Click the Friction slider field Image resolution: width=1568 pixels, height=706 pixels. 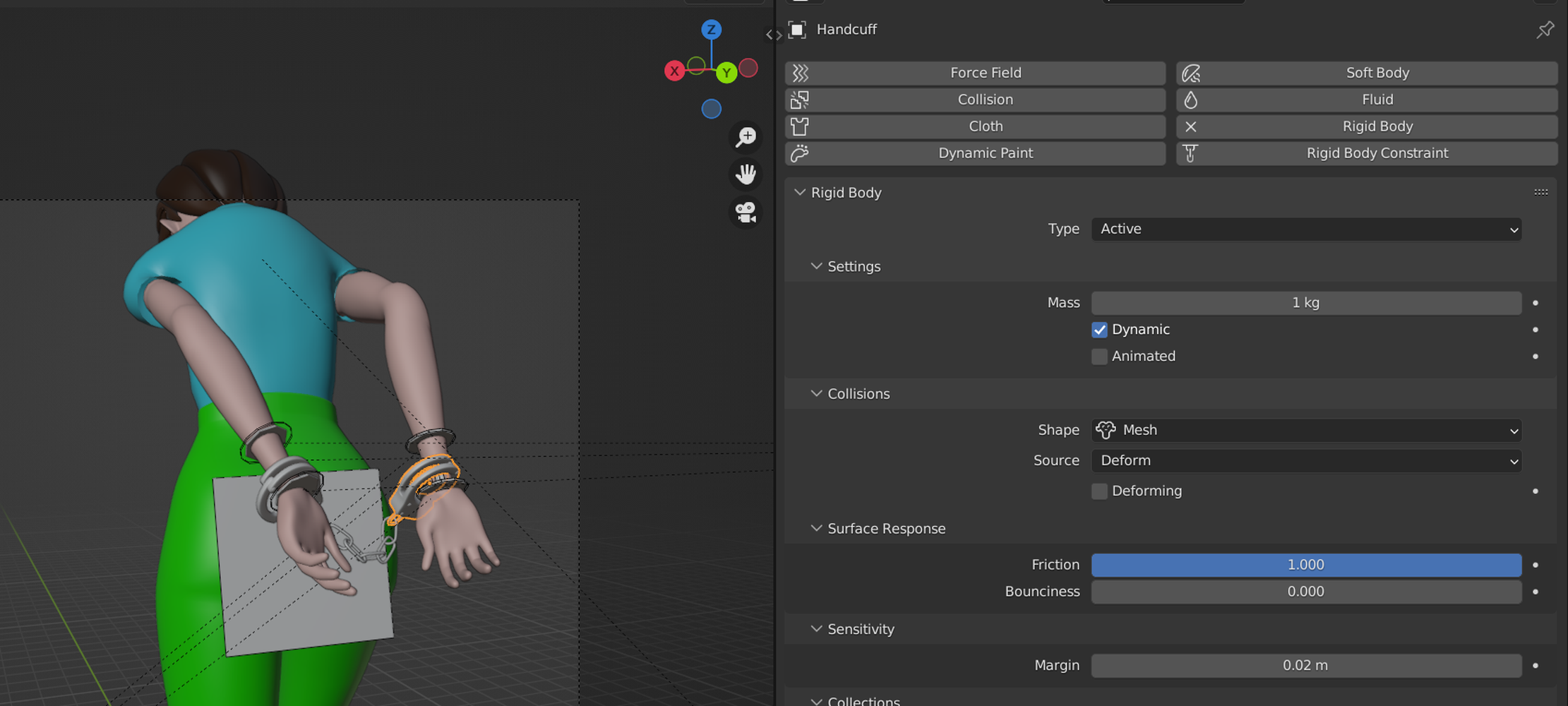pos(1305,565)
